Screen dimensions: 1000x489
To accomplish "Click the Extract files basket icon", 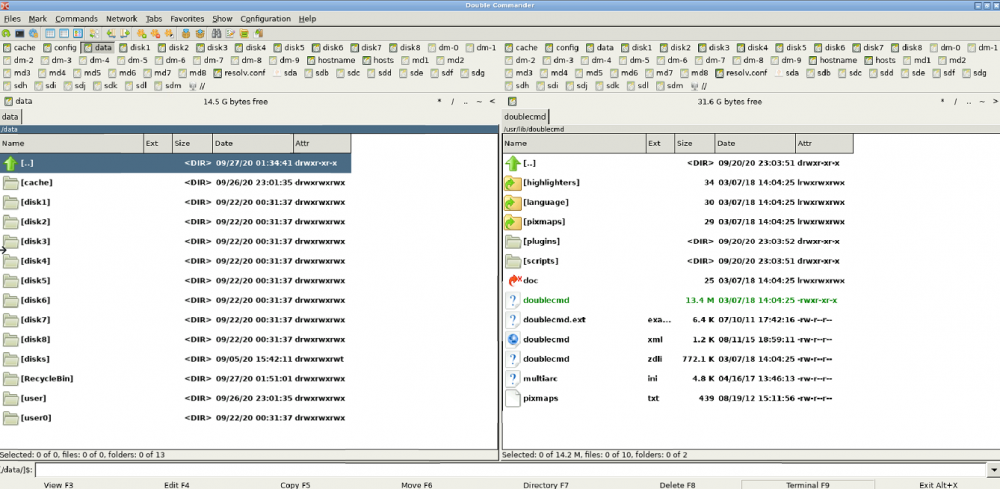I will pyautogui.click(x=200, y=33).
